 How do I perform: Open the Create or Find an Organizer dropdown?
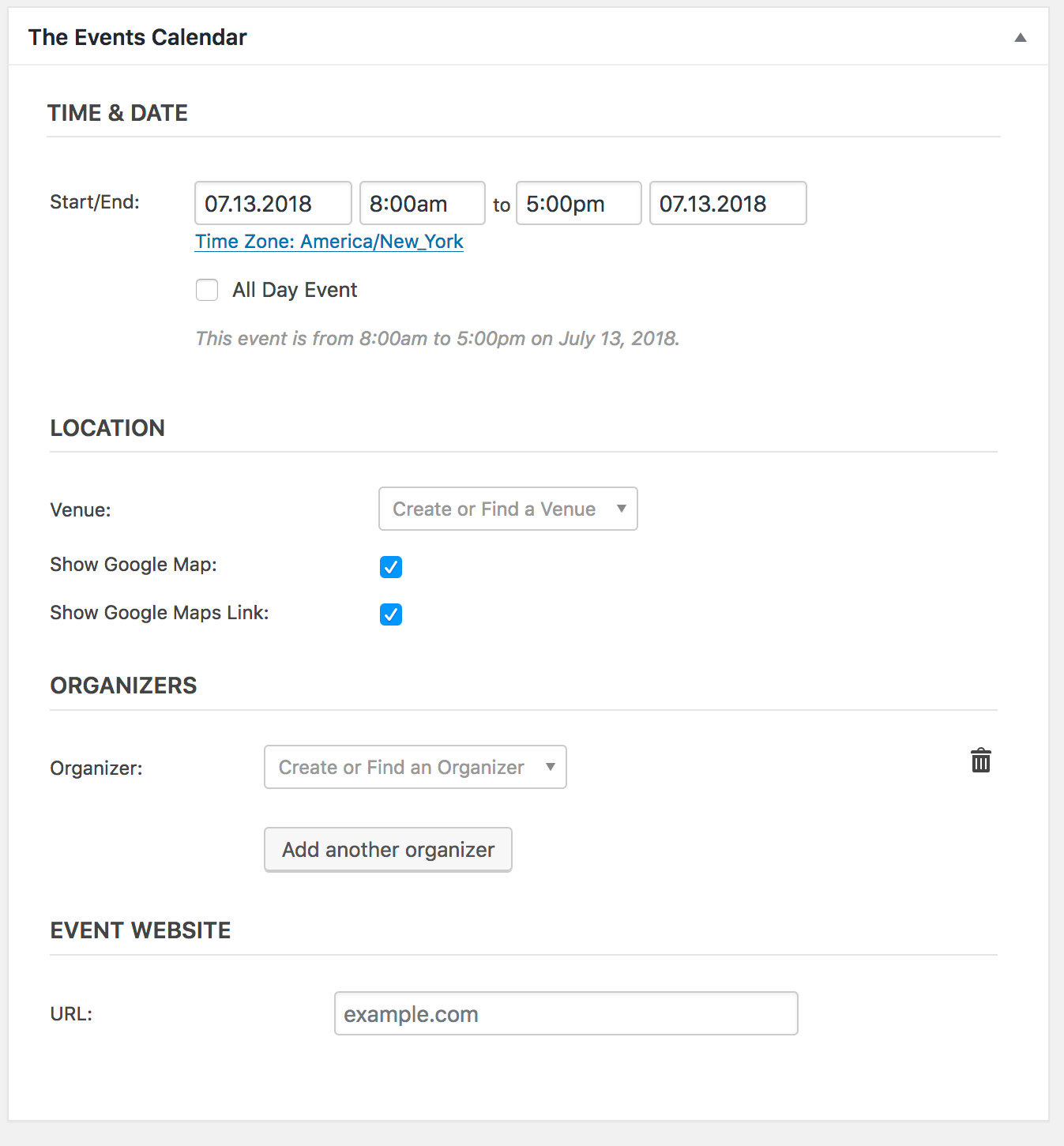tap(401, 767)
